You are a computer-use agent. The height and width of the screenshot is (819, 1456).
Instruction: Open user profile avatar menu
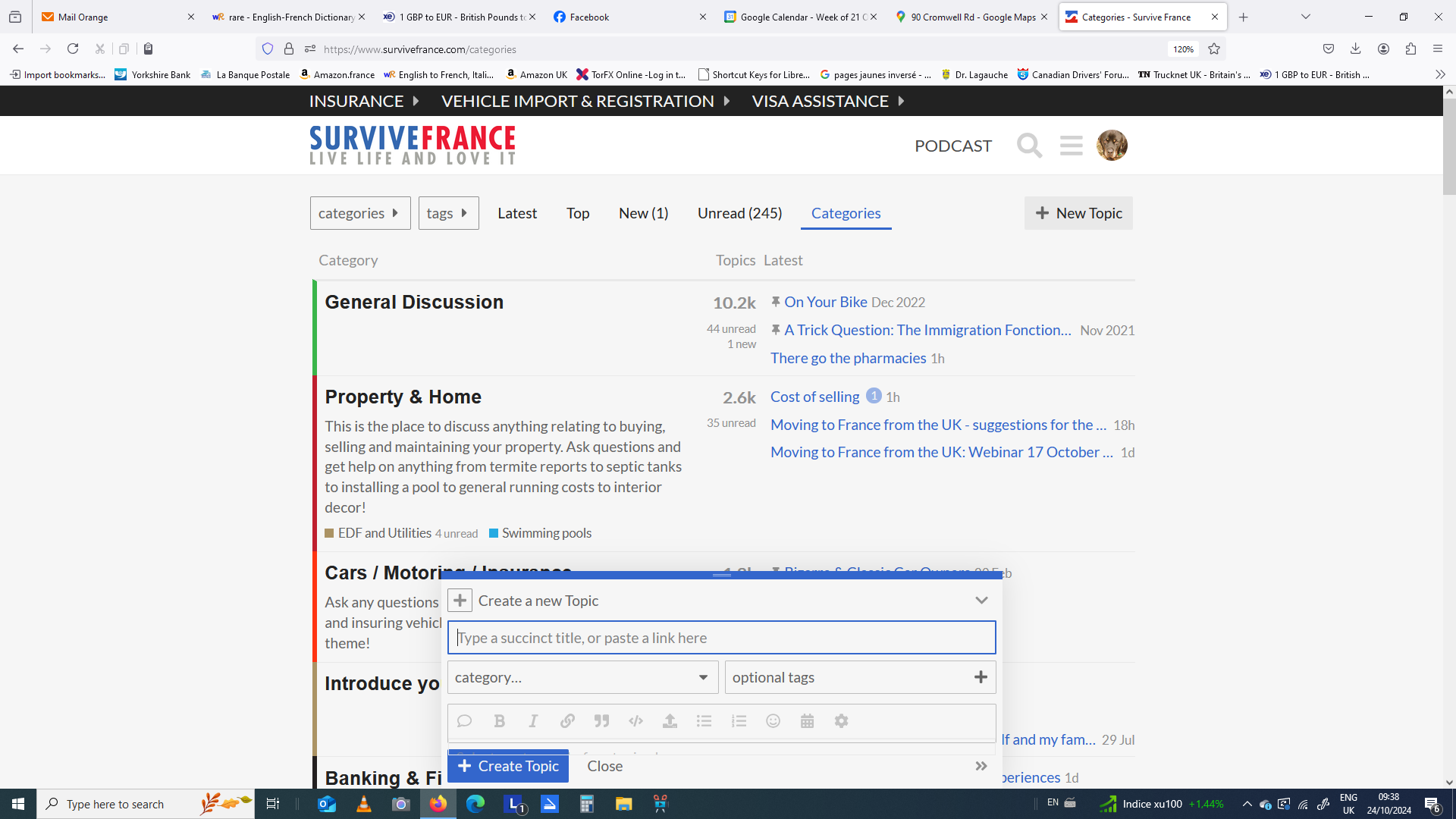click(x=1112, y=145)
